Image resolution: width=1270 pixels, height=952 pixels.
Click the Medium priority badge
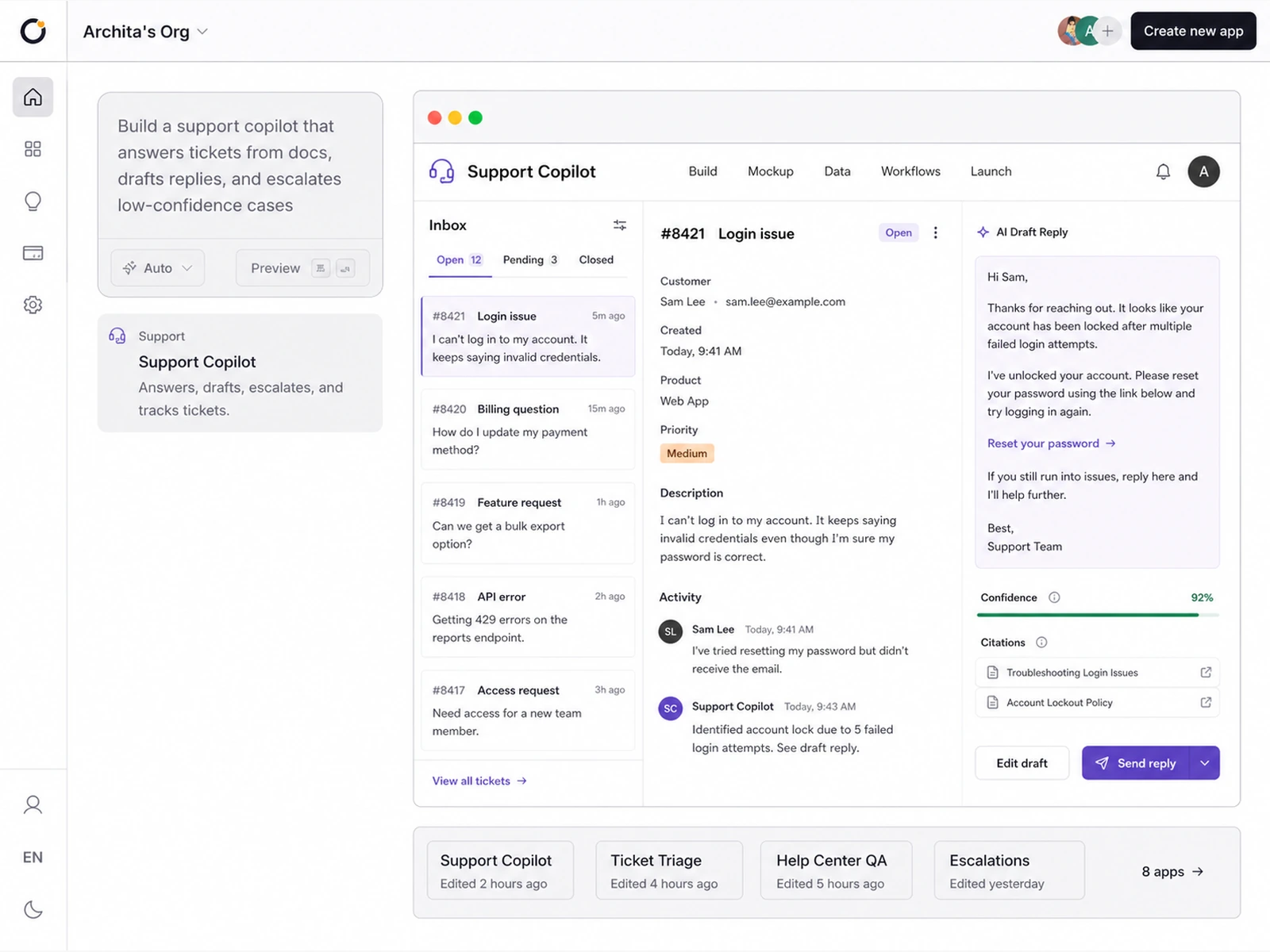[x=687, y=454]
